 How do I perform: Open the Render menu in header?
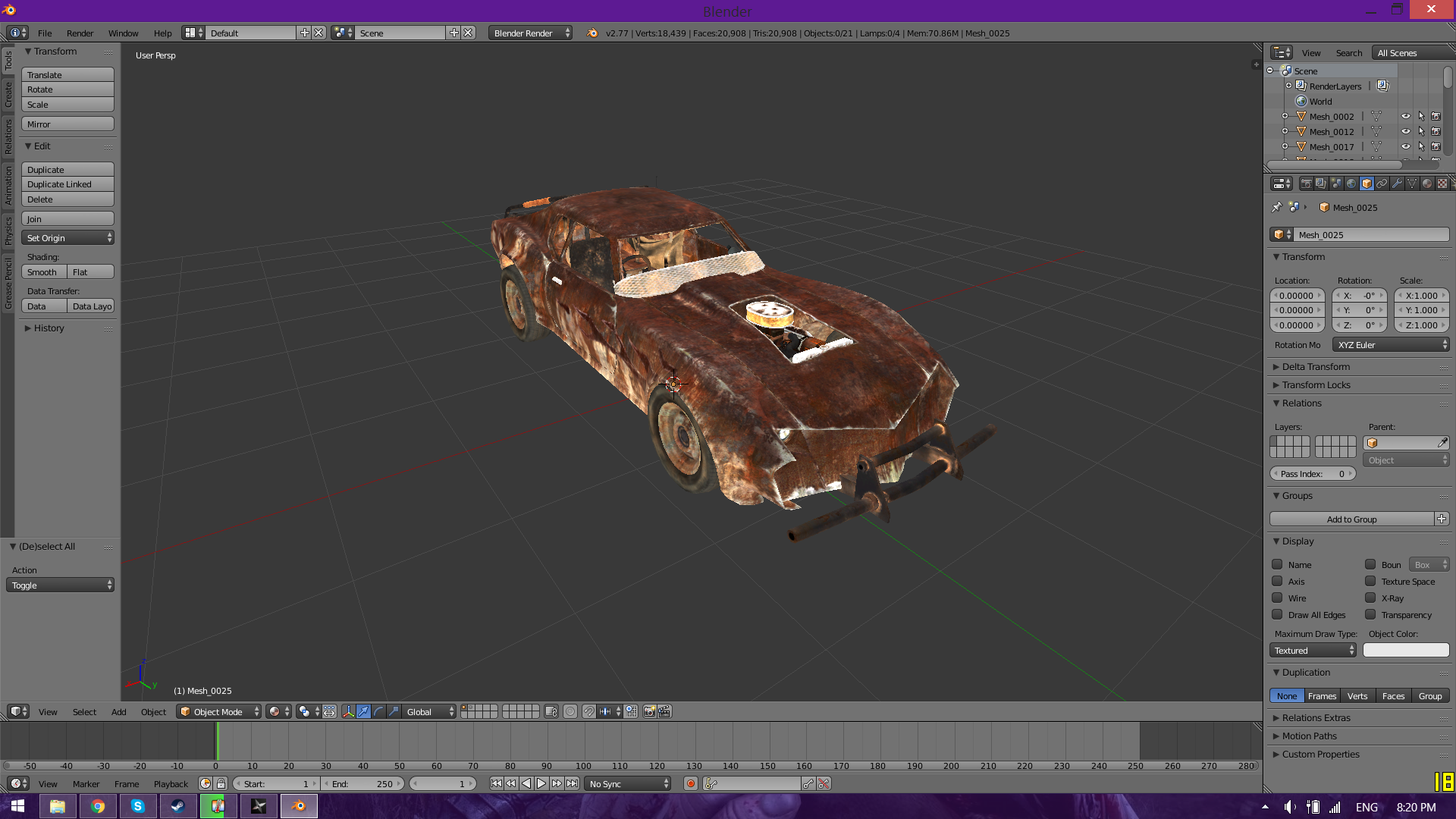point(80,33)
